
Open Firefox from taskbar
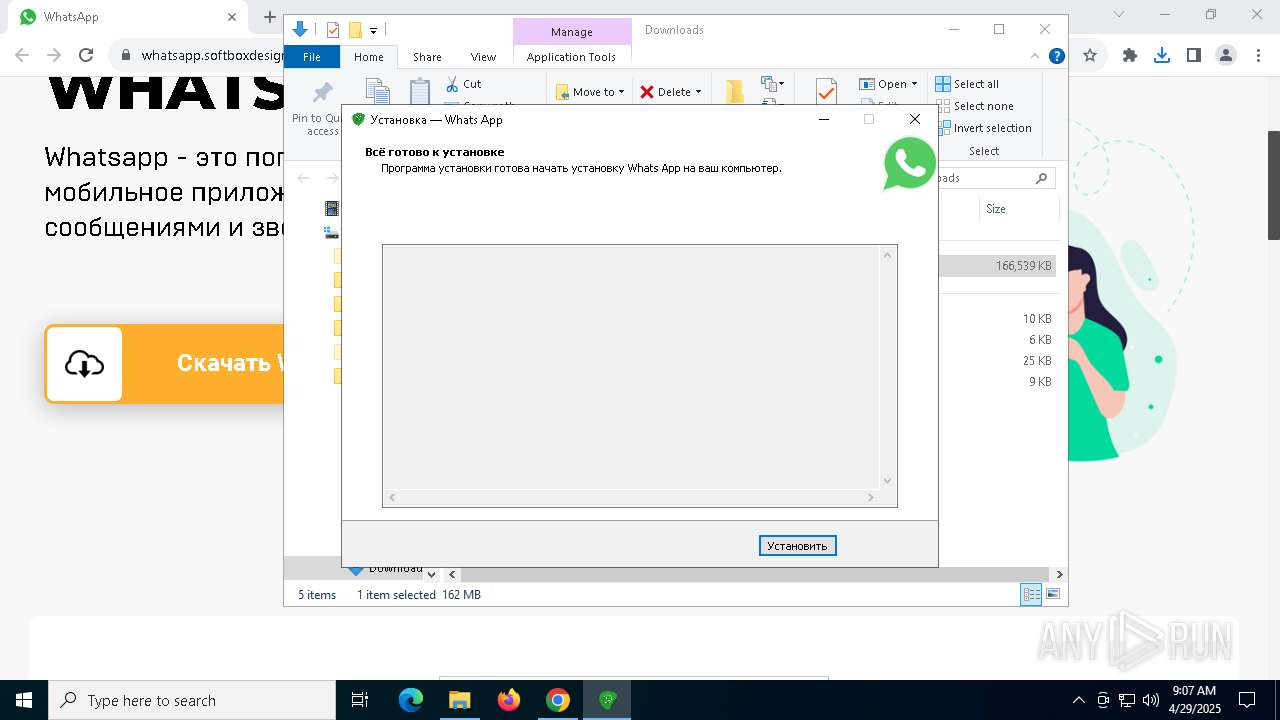coord(509,700)
